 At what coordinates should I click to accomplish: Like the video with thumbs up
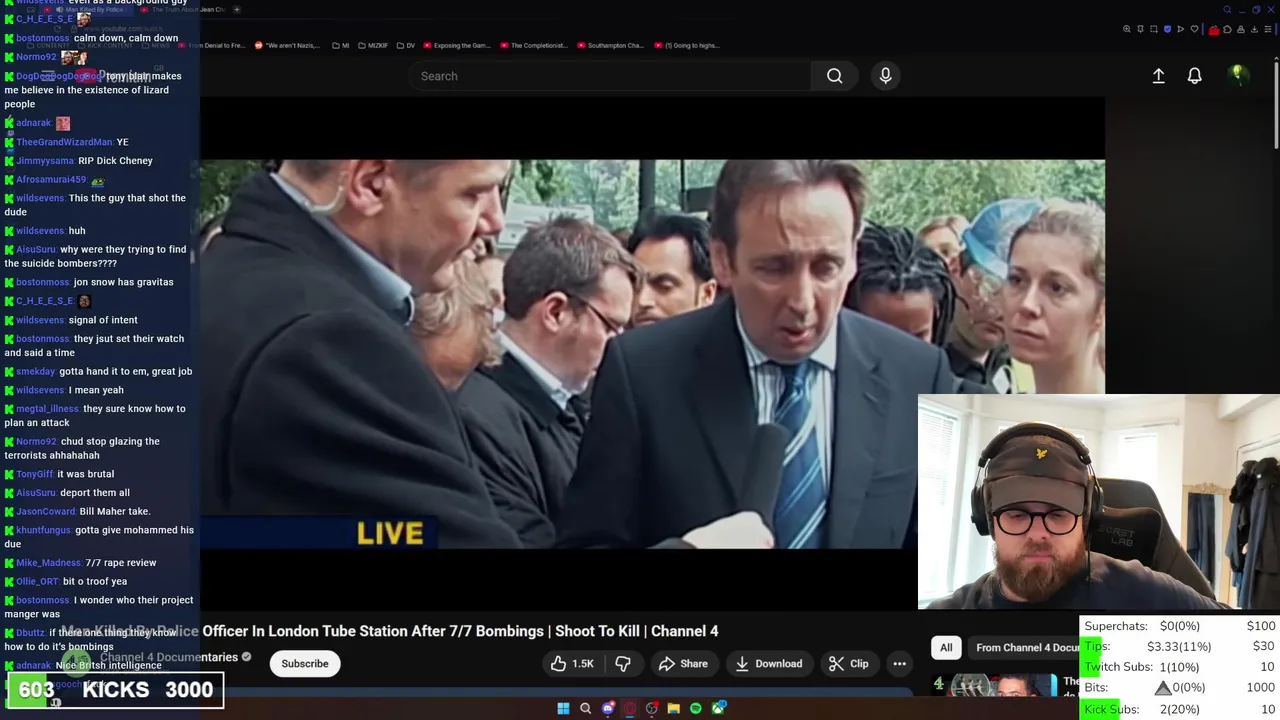pyautogui.click(x=572, y=664)
